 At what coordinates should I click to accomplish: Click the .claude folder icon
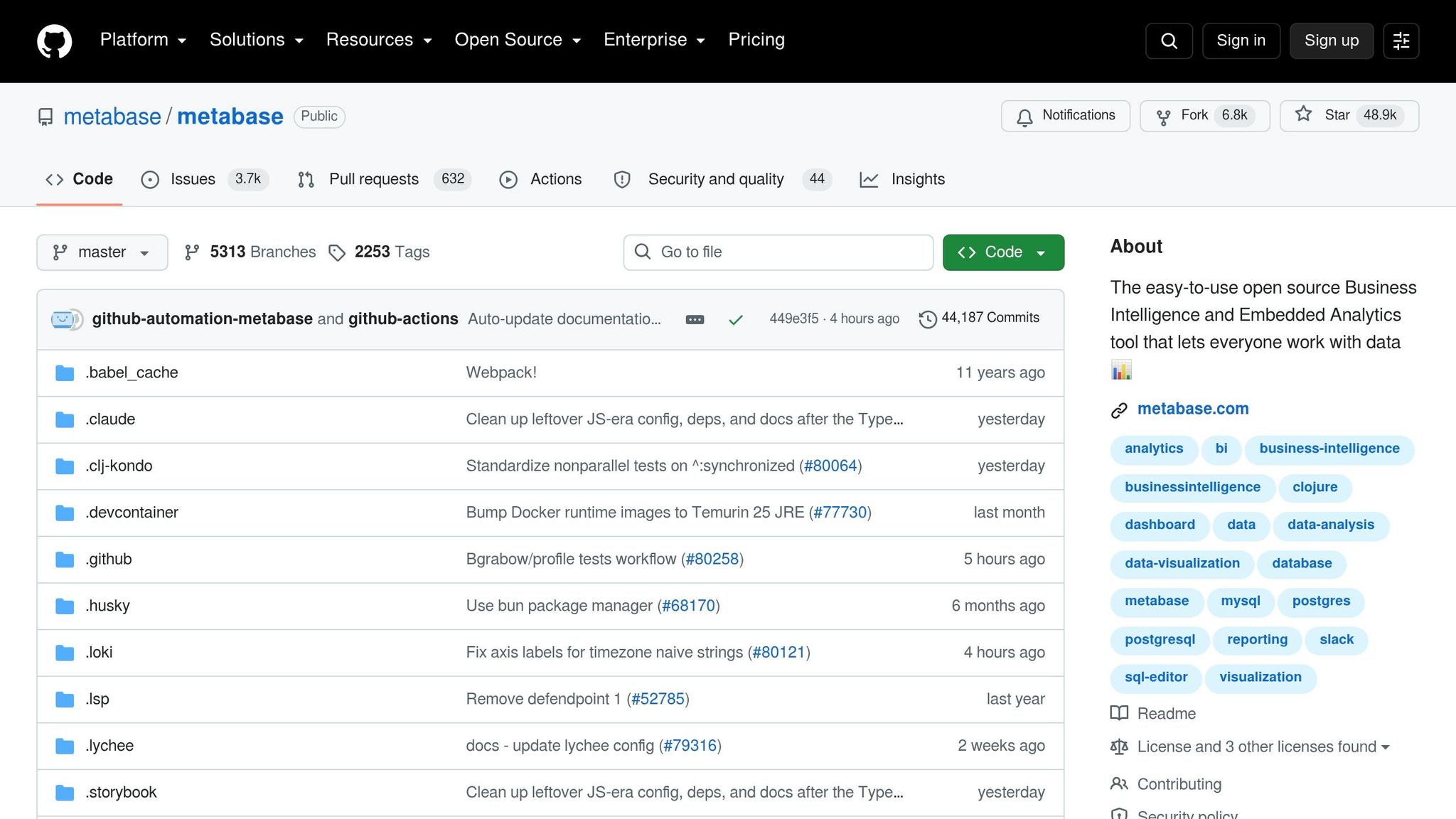point(65,420)
